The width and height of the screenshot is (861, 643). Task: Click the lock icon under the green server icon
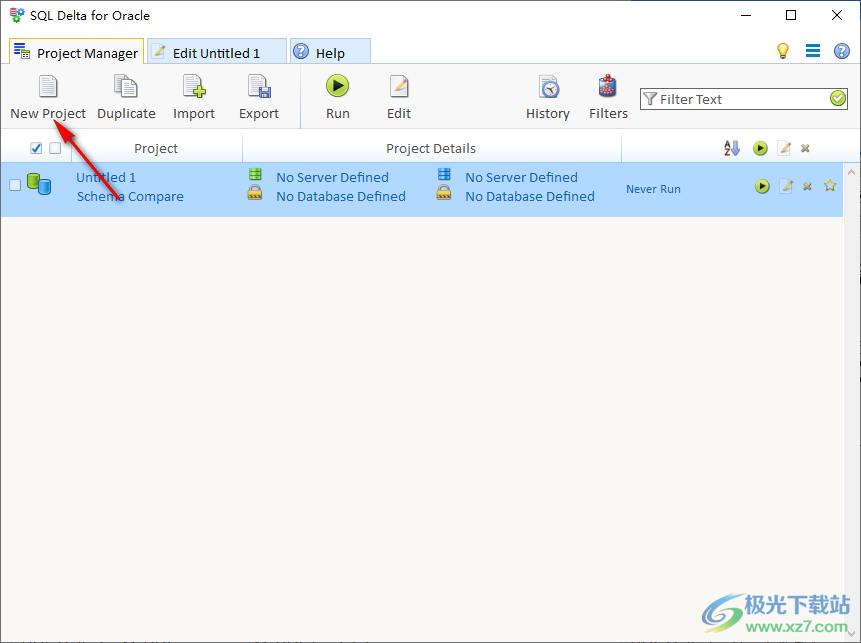tap(255, 193)
